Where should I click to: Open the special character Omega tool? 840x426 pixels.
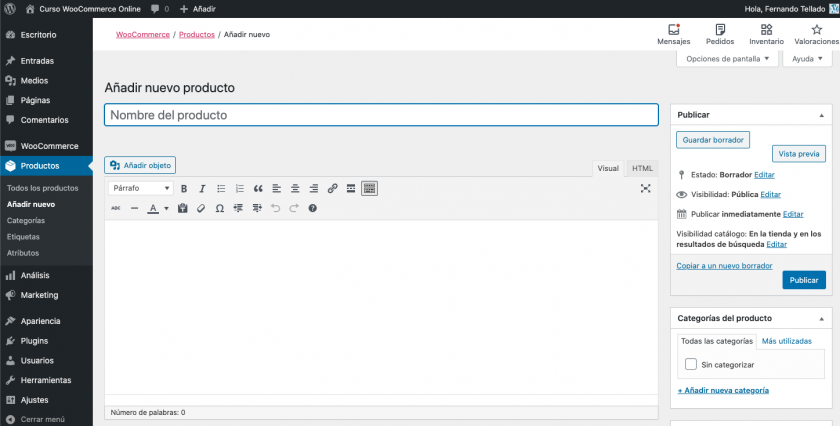pyautogui.click(x=219, y=208)
